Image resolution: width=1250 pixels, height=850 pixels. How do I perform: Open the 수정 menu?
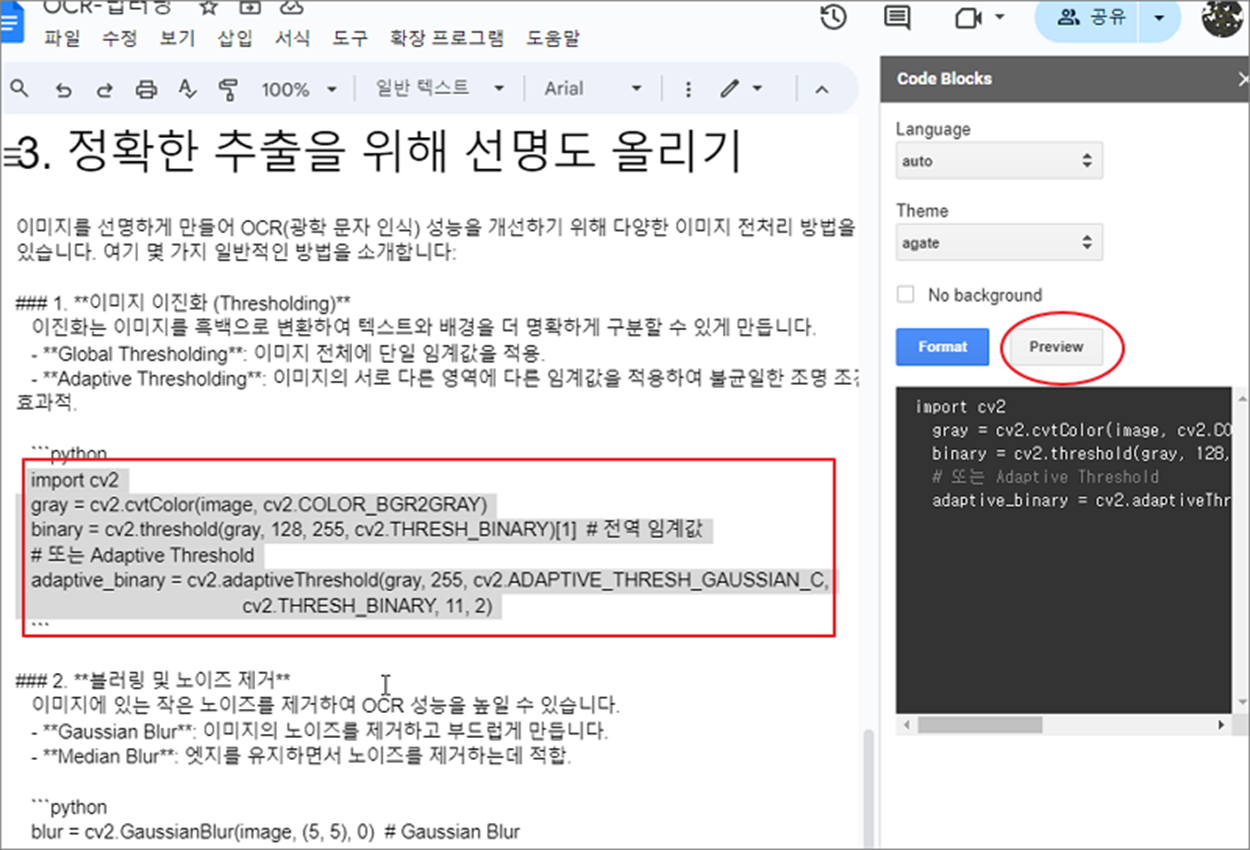[x=120, y=39]
